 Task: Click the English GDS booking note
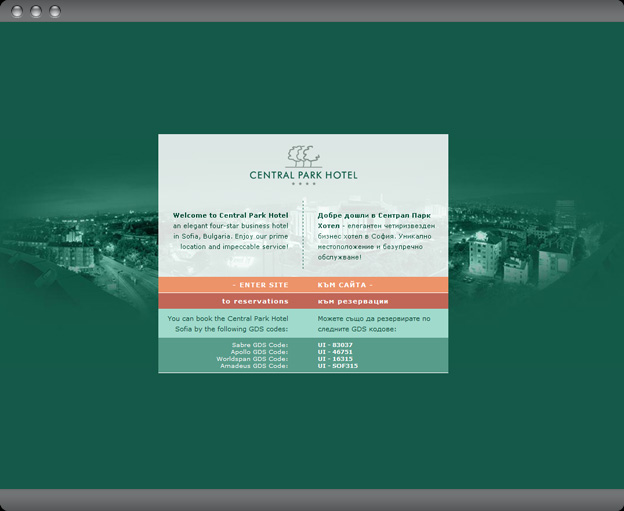(x=228, y=324)
